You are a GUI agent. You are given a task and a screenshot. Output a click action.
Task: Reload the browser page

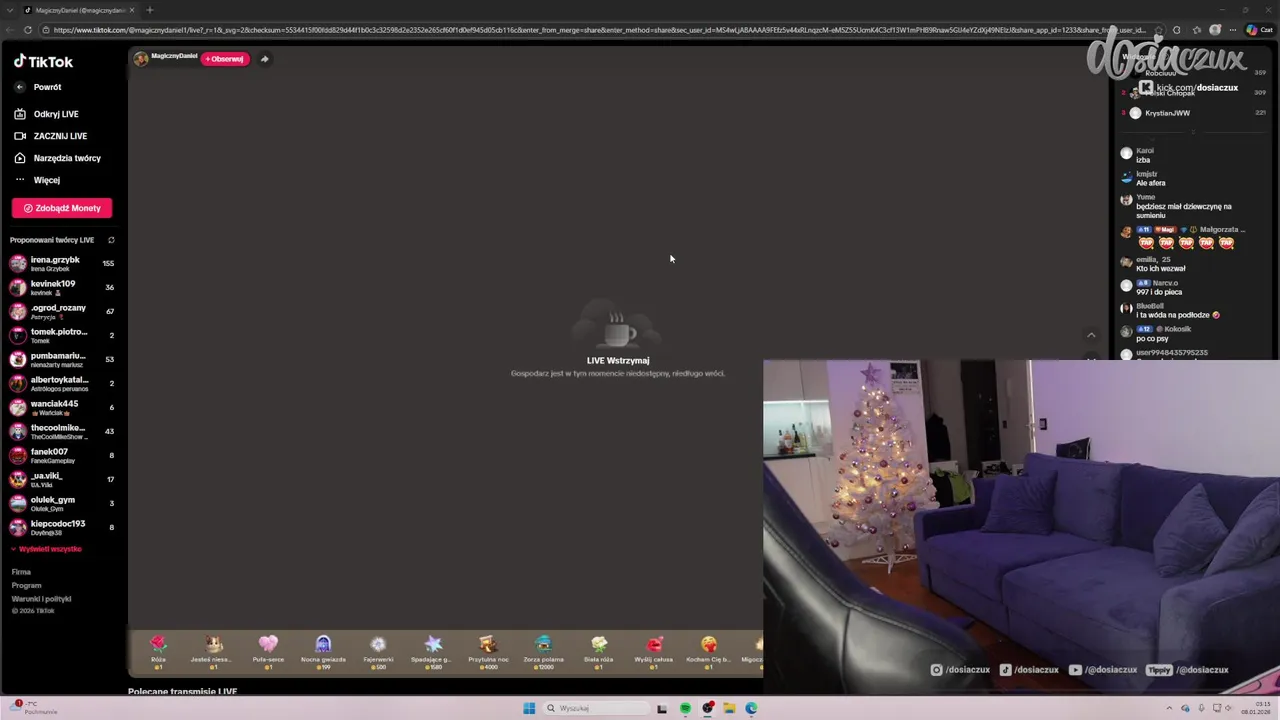point(28,30)
